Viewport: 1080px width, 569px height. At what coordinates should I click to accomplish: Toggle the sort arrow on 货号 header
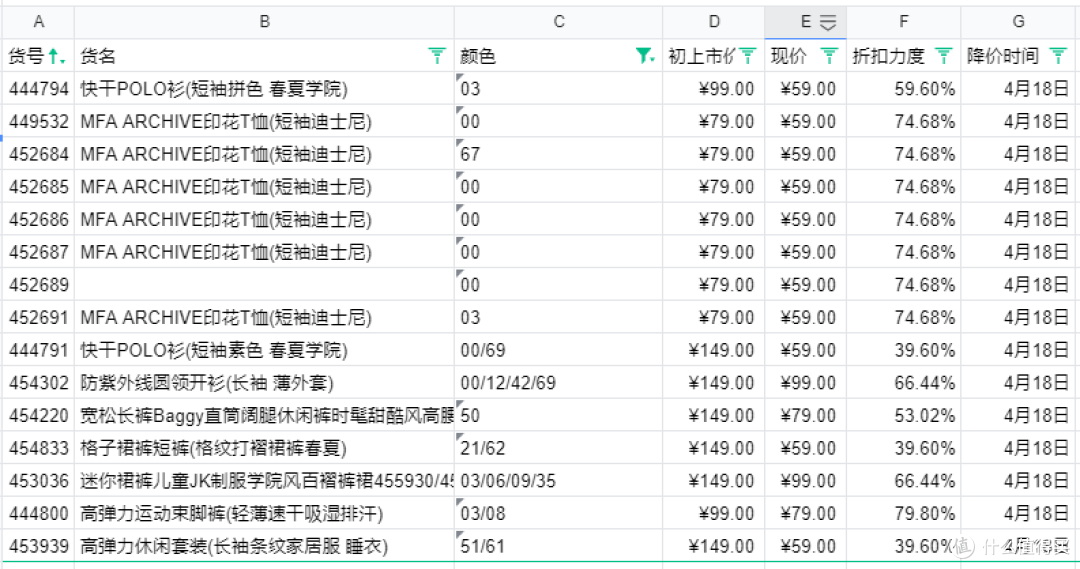(x=56, y=56)
